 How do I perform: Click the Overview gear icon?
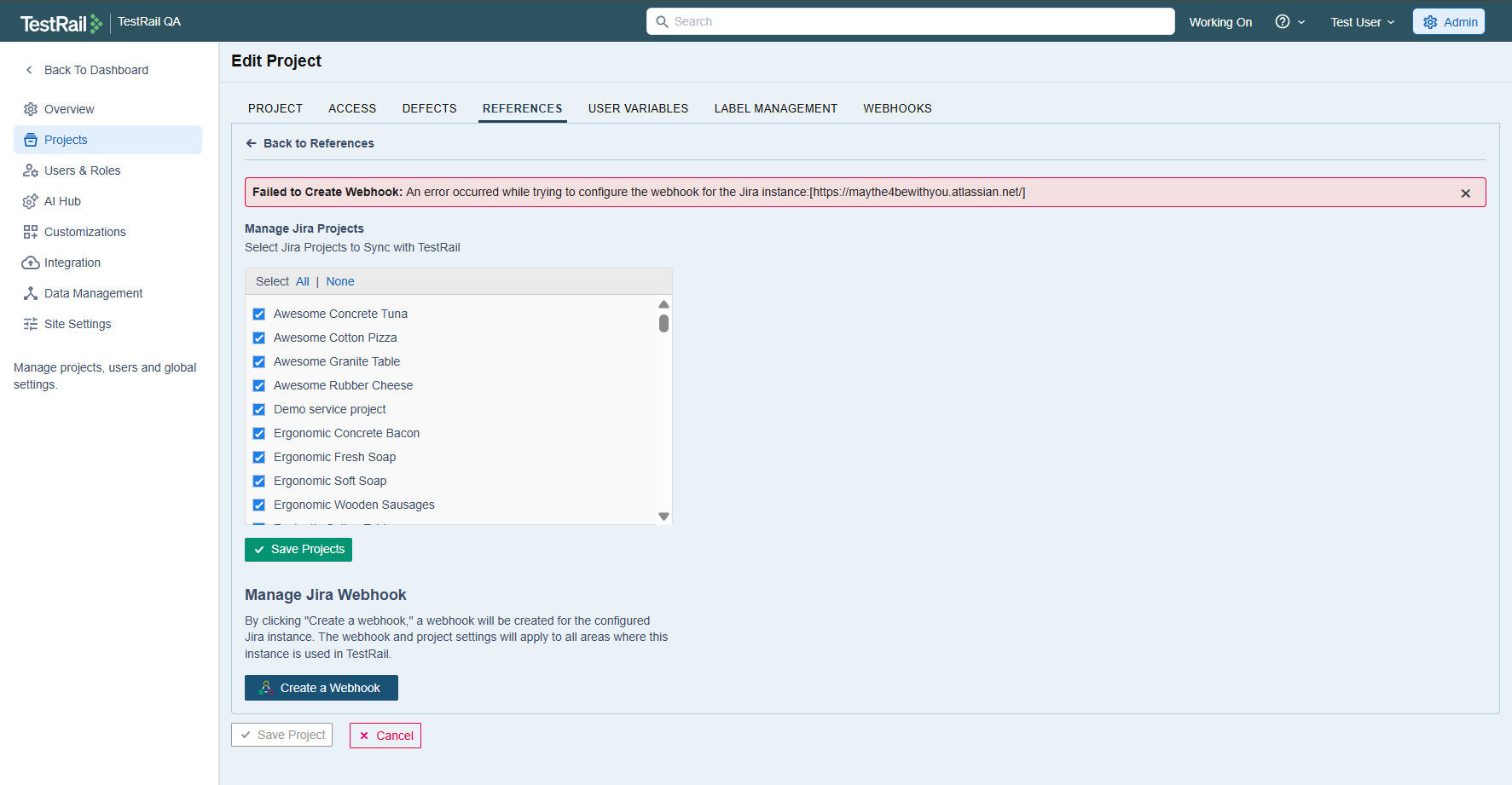(x=31, y=109)
